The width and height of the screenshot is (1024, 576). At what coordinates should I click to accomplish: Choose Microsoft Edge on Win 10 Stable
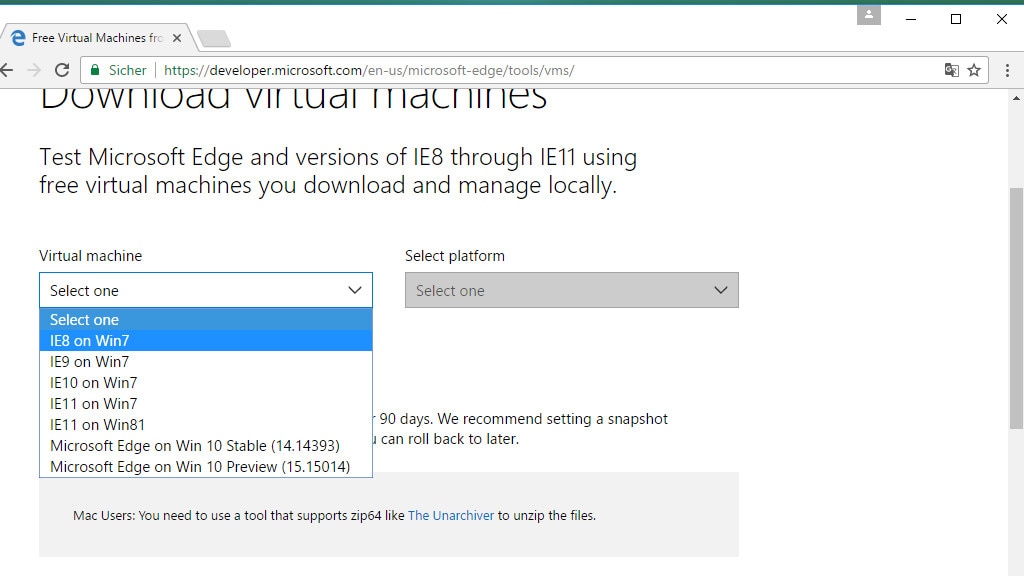[195, 446]
